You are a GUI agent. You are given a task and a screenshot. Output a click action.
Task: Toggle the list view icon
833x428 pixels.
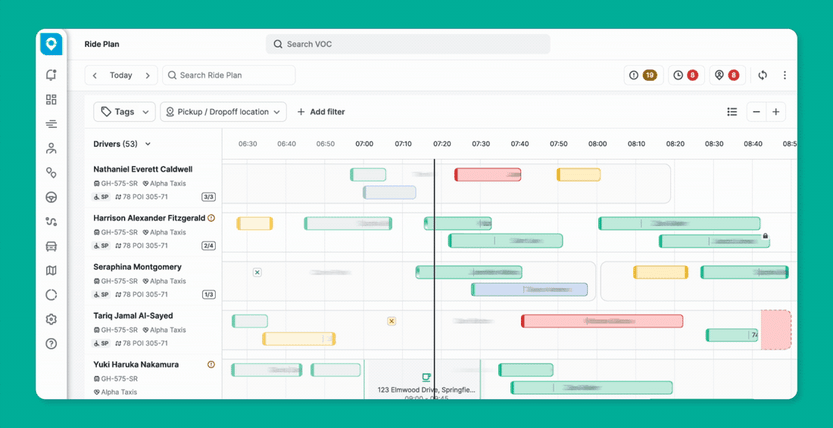[732, 112]
